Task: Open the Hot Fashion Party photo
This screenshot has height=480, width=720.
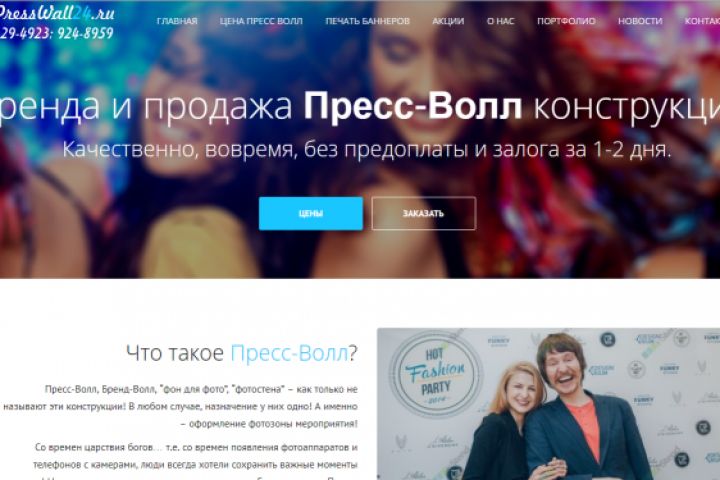Action: pos(548,404)
